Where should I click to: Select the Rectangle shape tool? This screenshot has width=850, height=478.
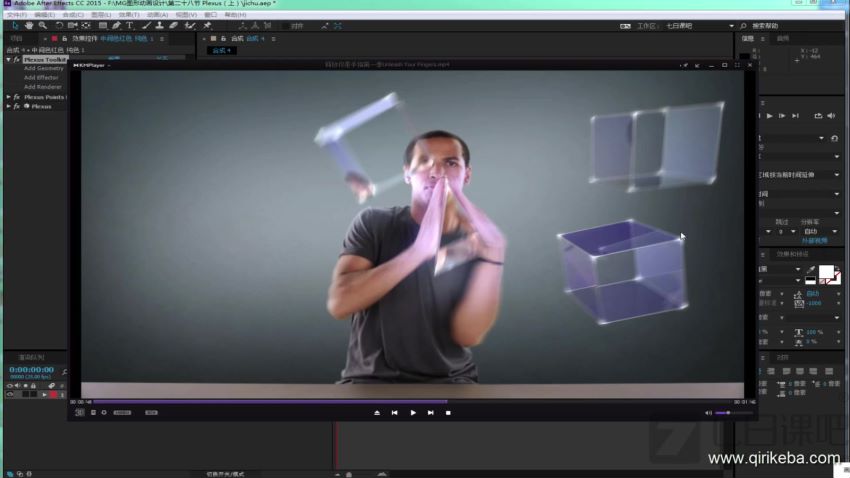click(x=102, y=25)
